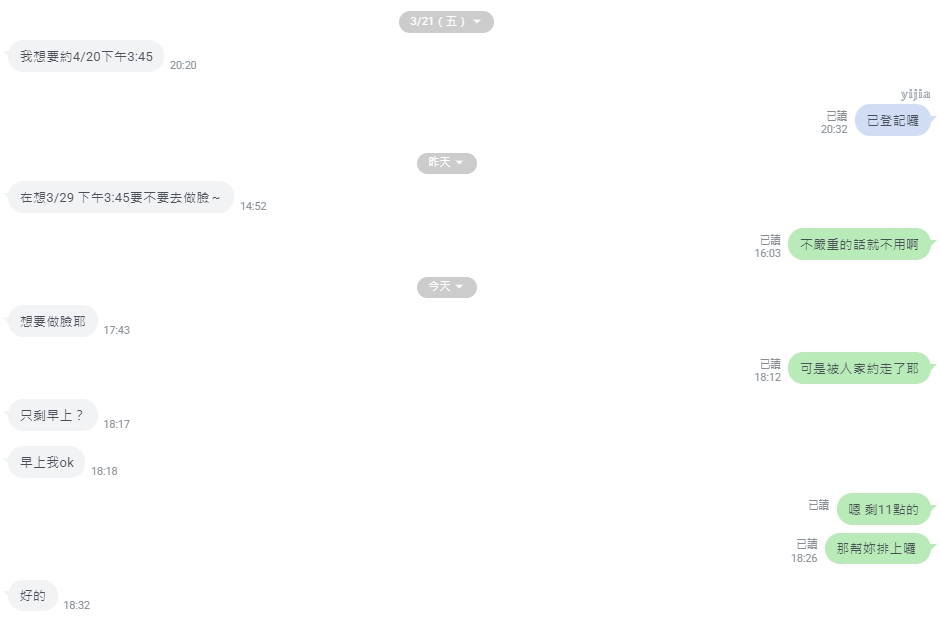Open the 昨天 date separator dropdown

447,163
